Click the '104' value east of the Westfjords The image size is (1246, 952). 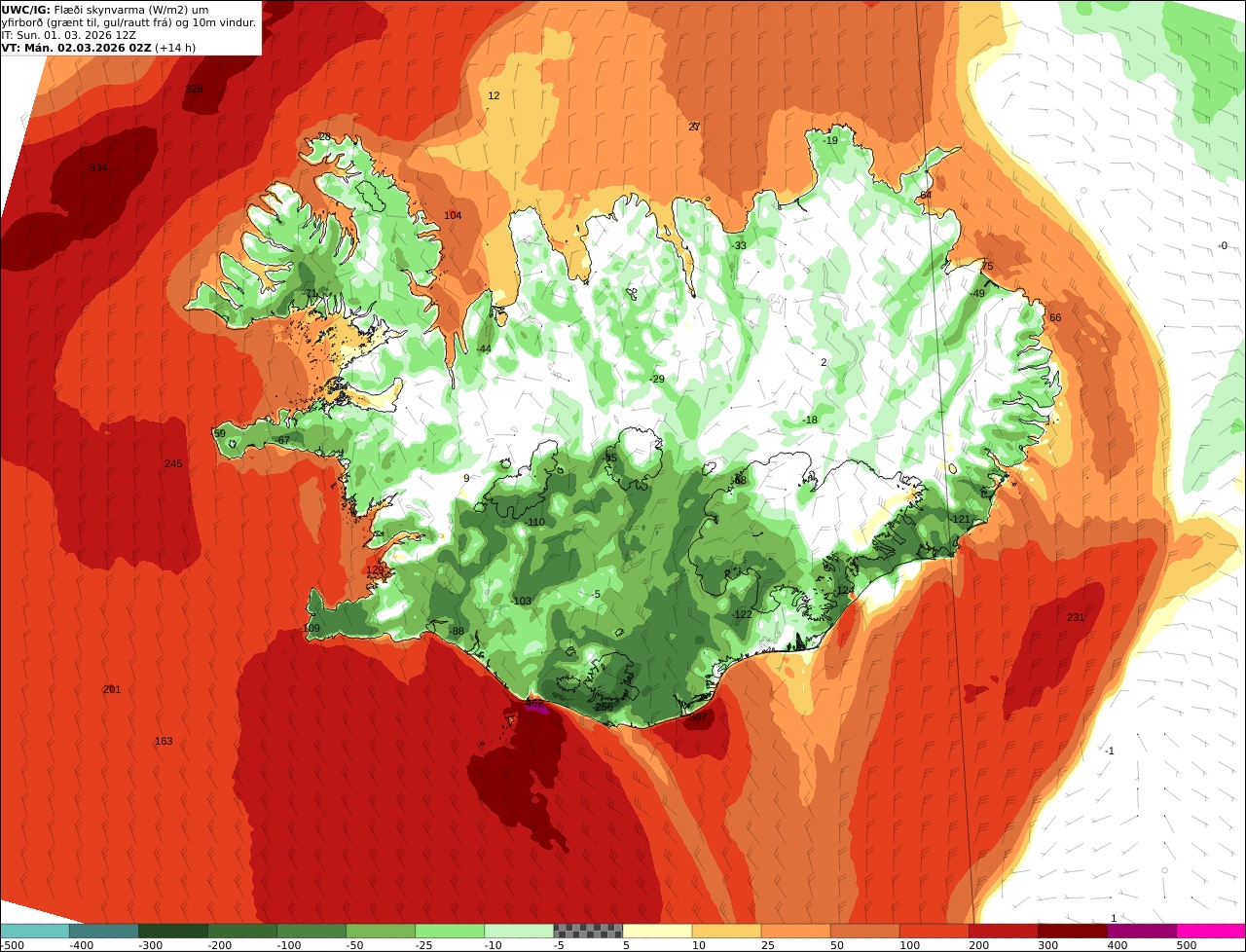[453, 216]
